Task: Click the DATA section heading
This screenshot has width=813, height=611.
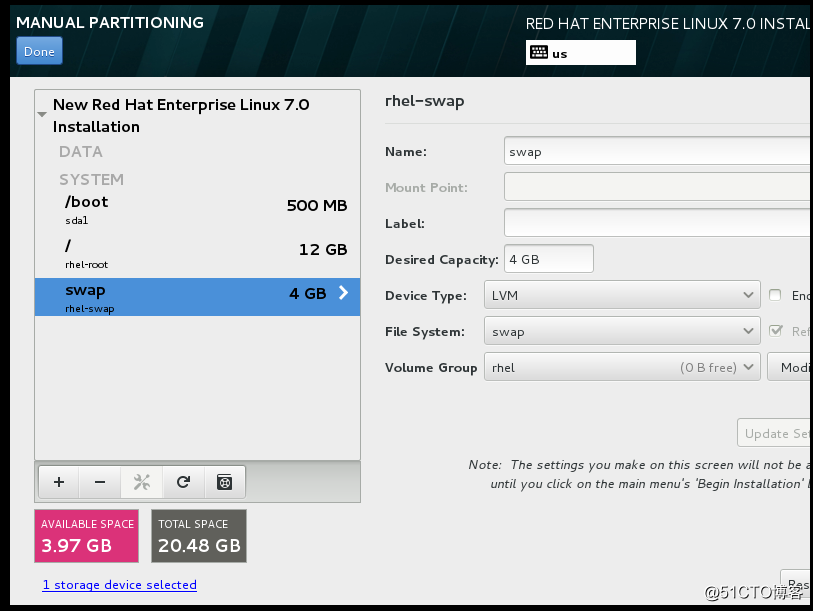Action: click(x=81, y=151)
